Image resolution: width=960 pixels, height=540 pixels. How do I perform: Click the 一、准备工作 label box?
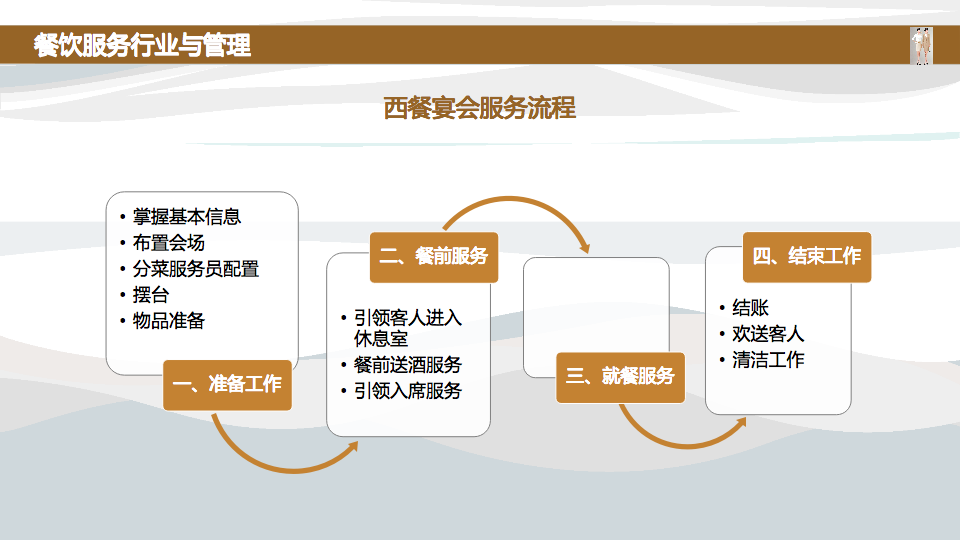(227, 385)
